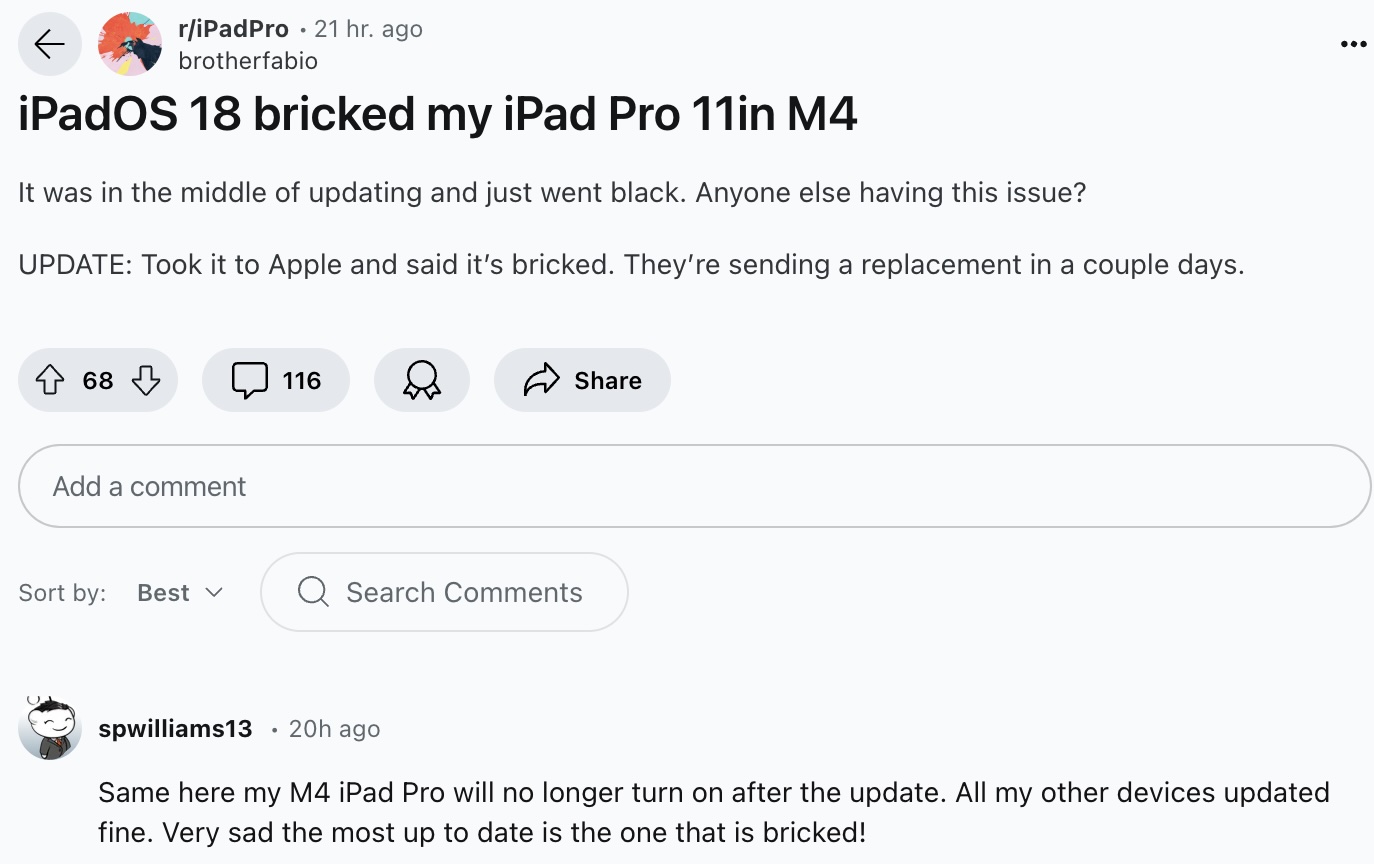Screen dimensions: 1374x864
Task: Open brotherfabio's user profile
Action: coord(248,61)
